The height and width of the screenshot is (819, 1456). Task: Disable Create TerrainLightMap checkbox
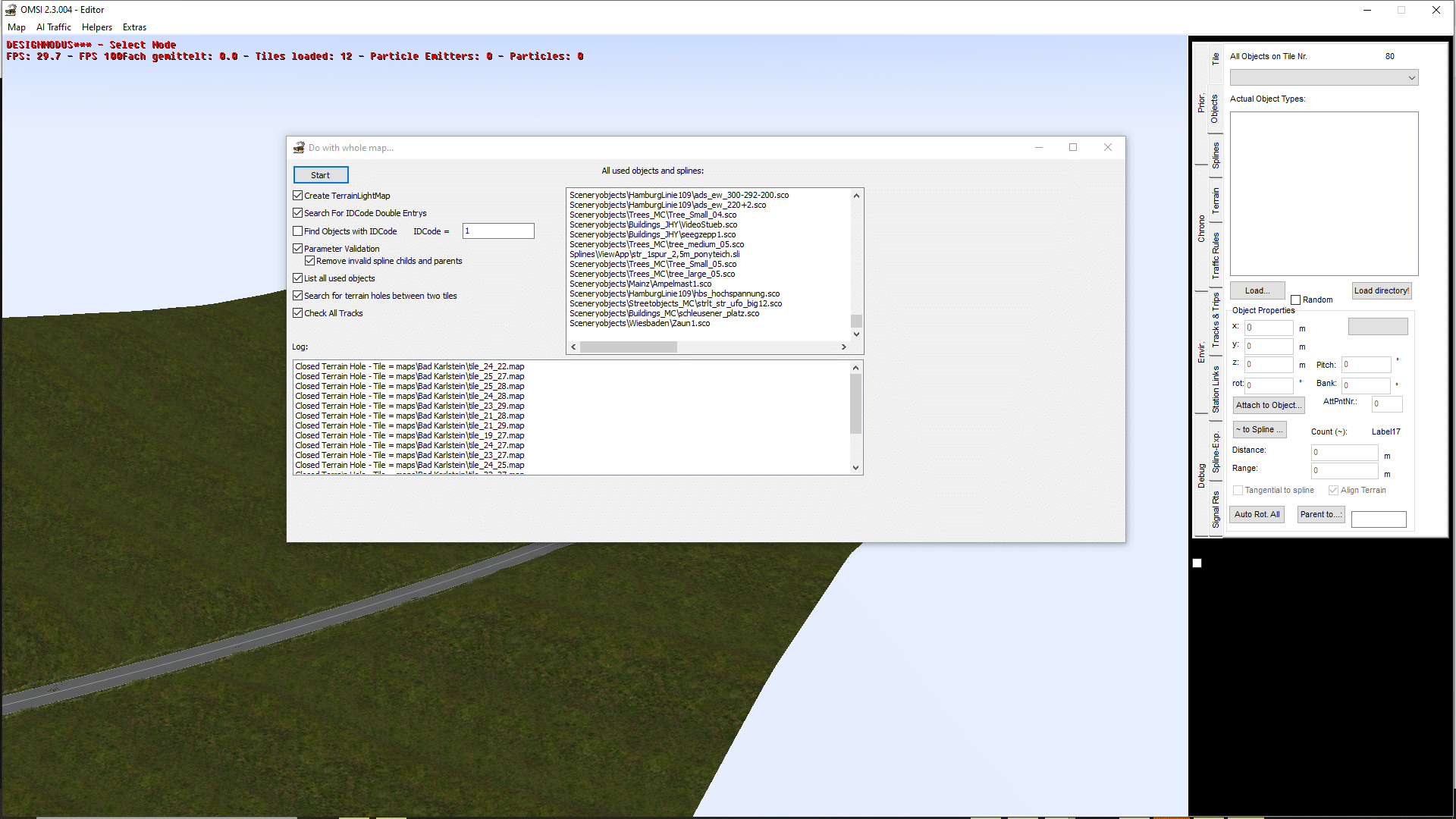point(298,196)
